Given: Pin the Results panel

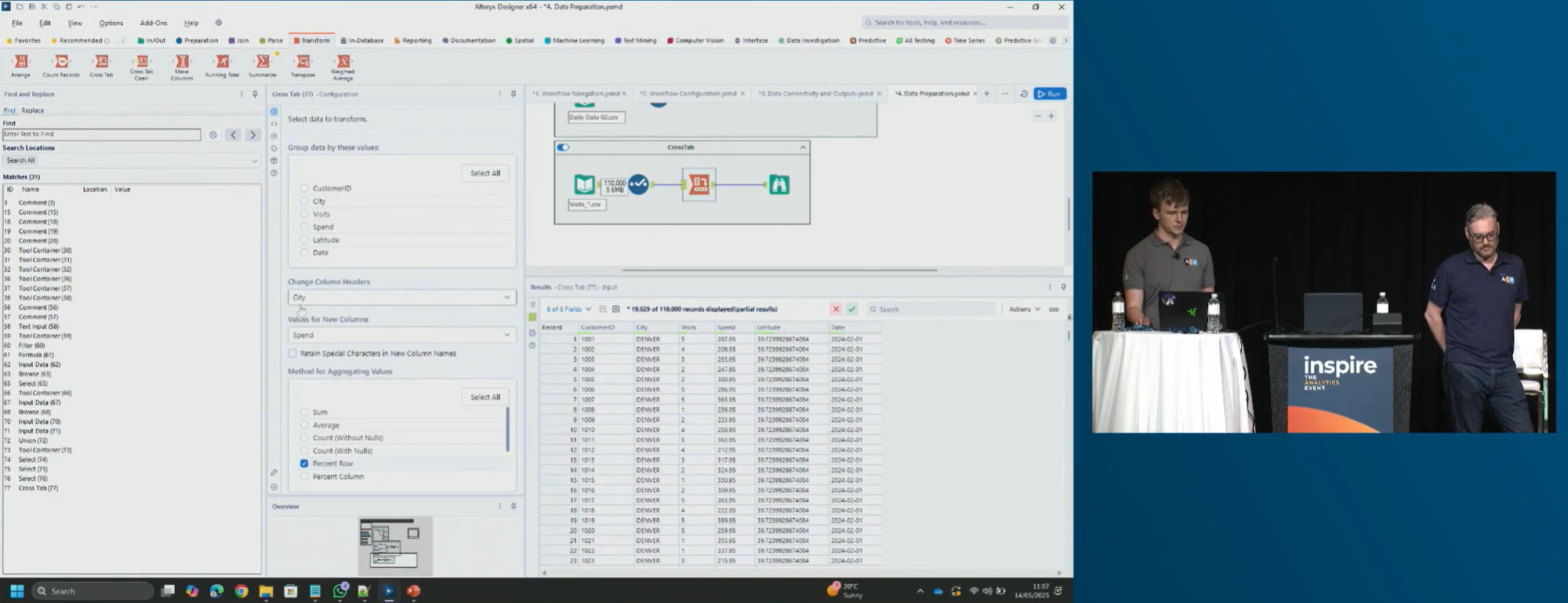Looking at the screenshot, I should [1063, 287].
